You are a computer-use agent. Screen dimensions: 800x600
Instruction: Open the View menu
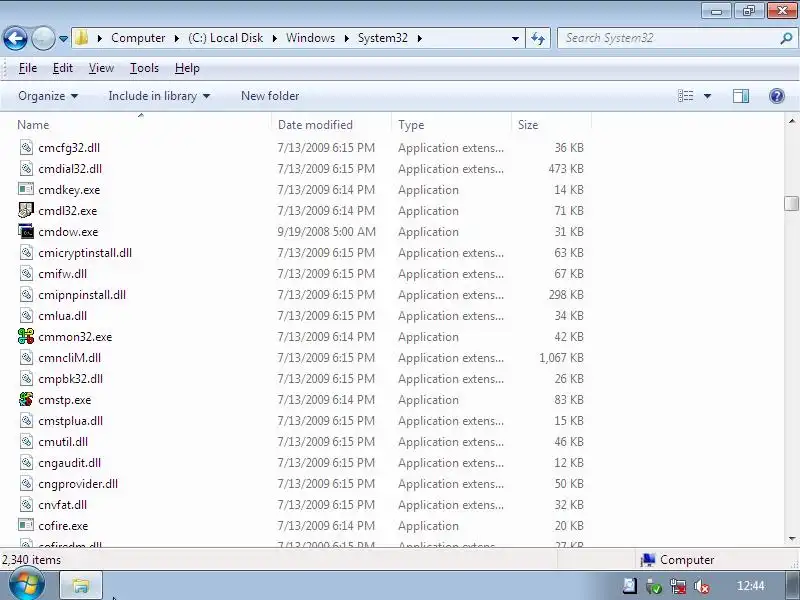(x=101, y=68)
